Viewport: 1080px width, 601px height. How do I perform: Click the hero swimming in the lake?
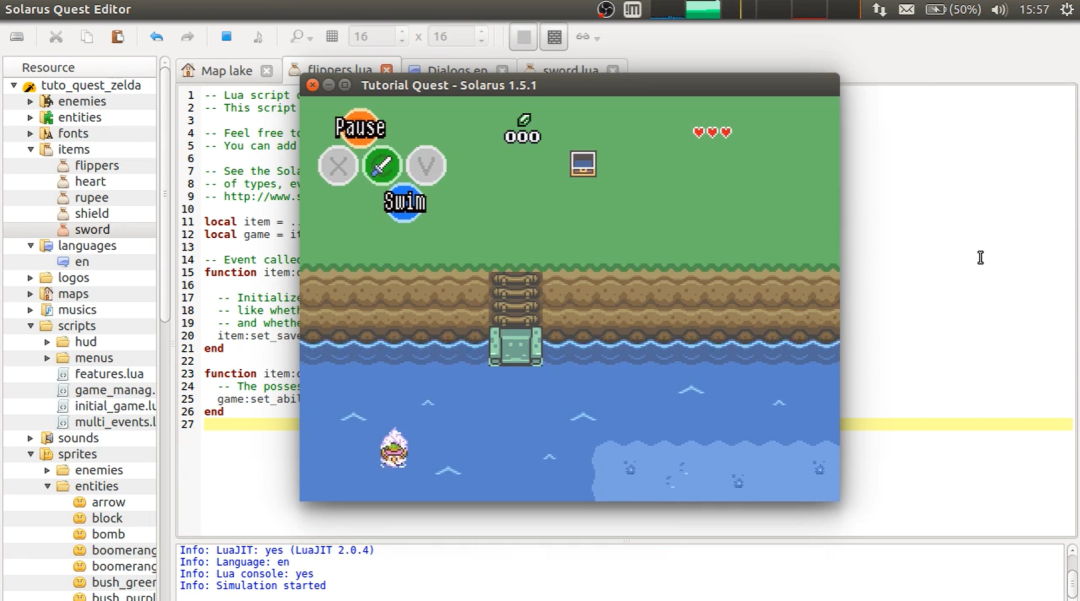tap(394, 449)
